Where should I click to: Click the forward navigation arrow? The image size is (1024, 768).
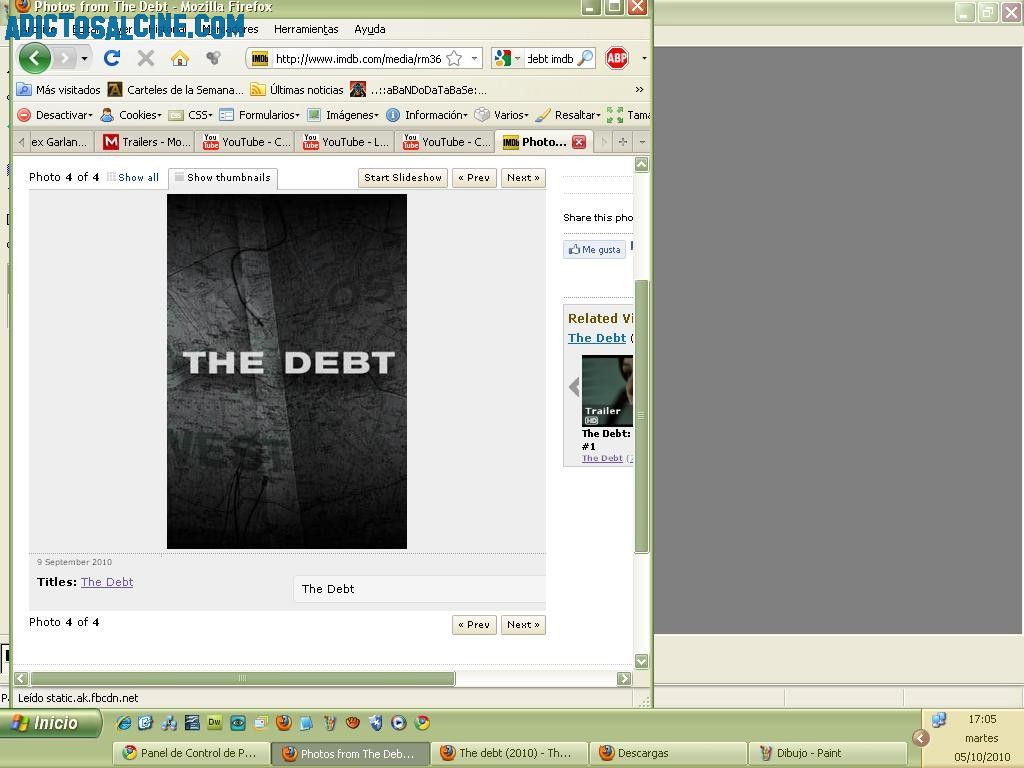(x=65, y=59)
